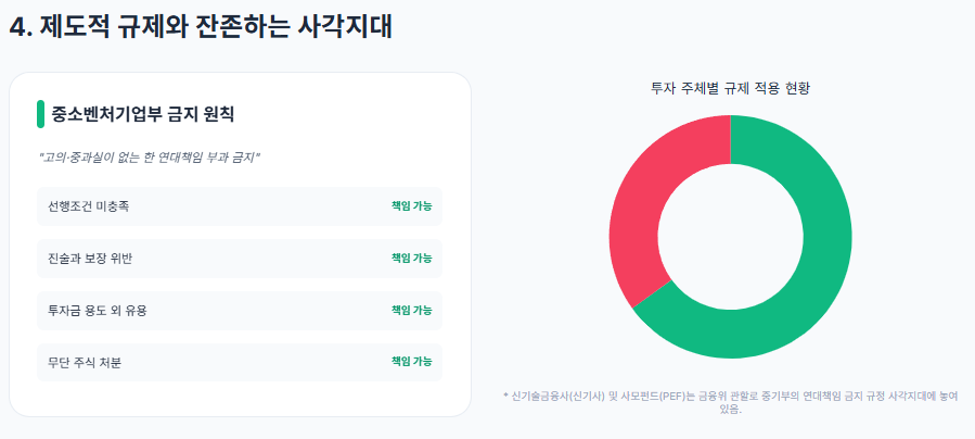
Task: Click 책임 가능 label in 투자금 용도 외 유용 row
Action: tap(412, 310)
